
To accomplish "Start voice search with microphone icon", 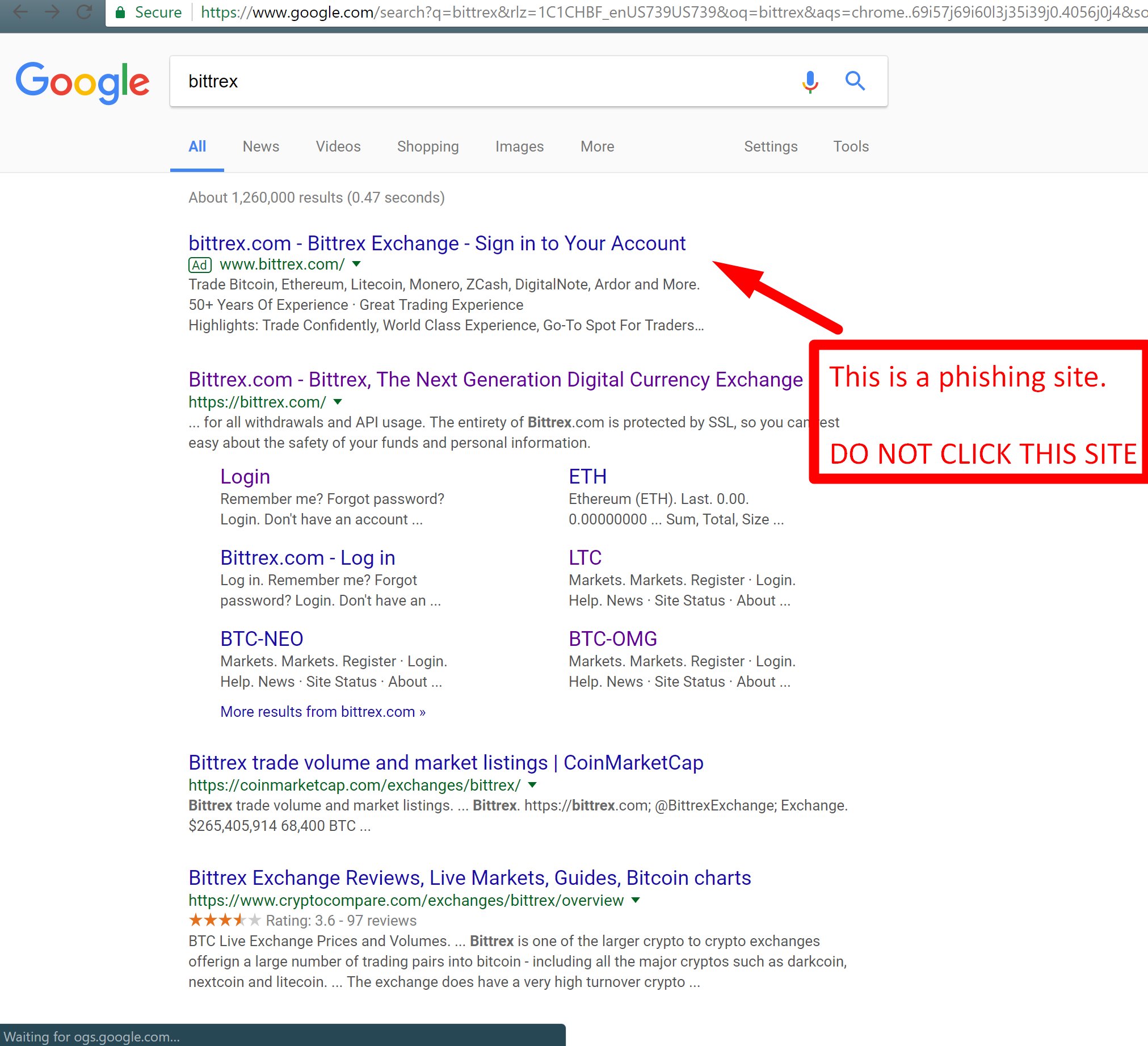I will [810, 81].
